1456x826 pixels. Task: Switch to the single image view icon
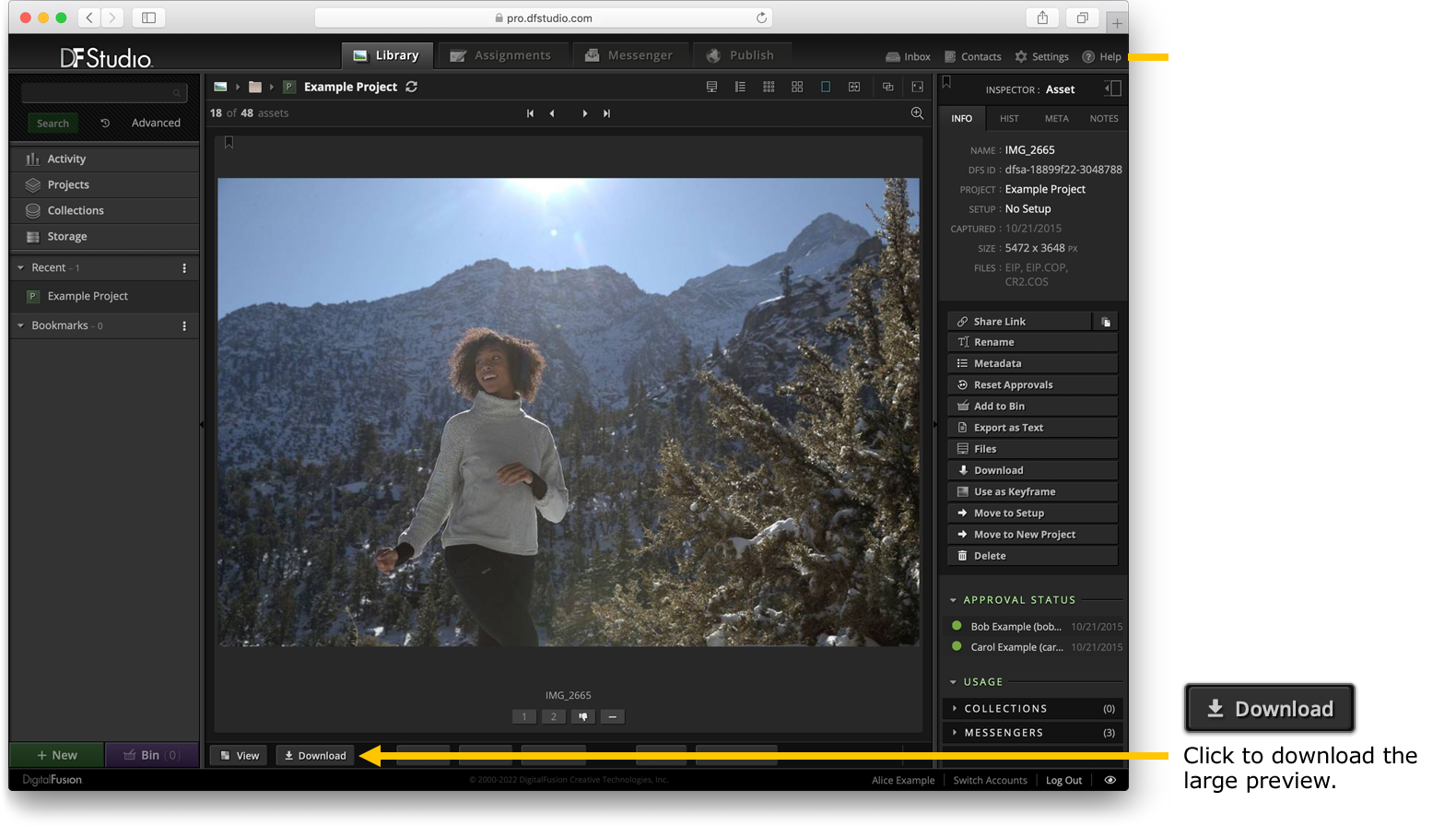click(x=826, y=87)
